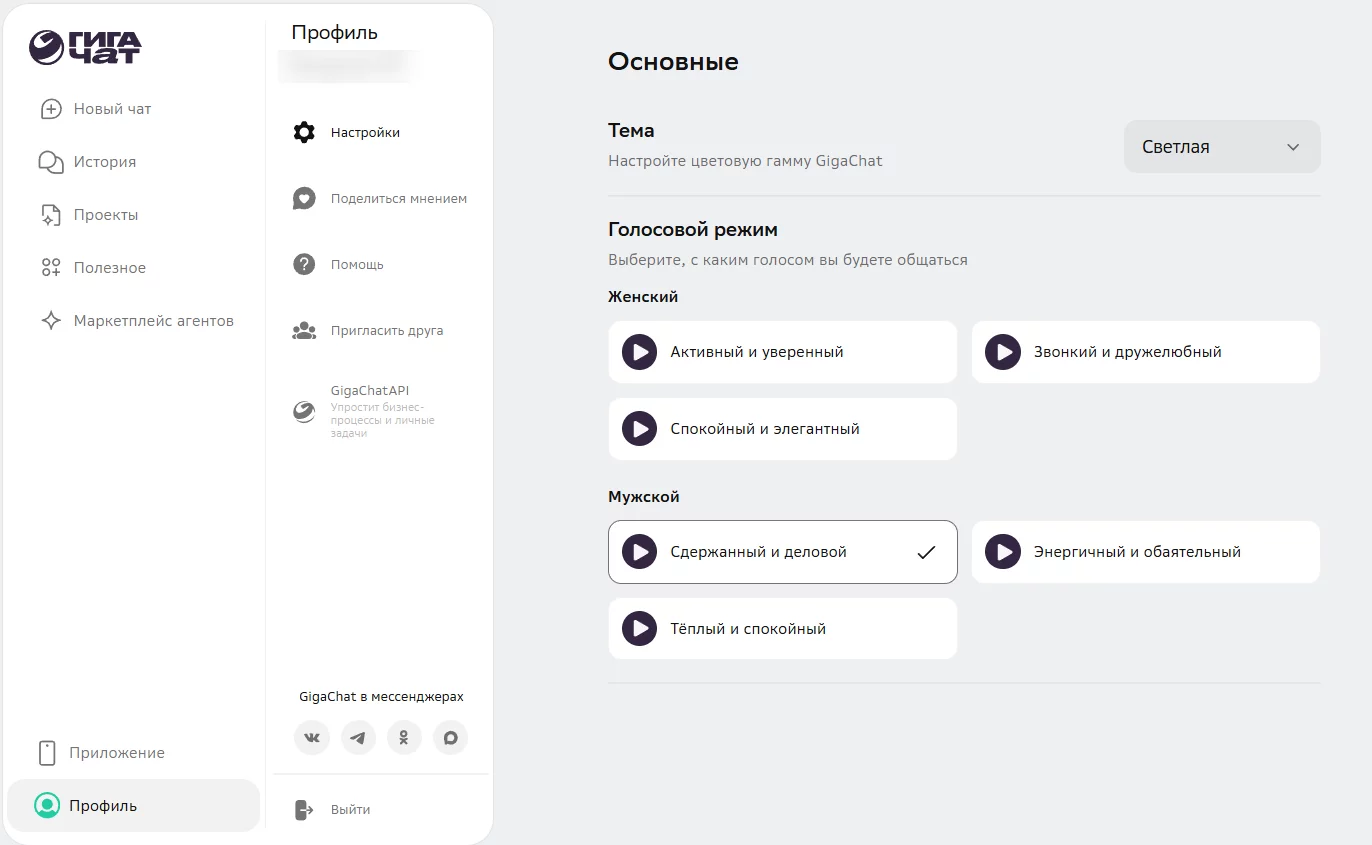Image resolution: width=1372 pixels, height=845 pixels.
Task: Open the 'Светлая' theme dropdown
Action: [x=1221, y=147]
